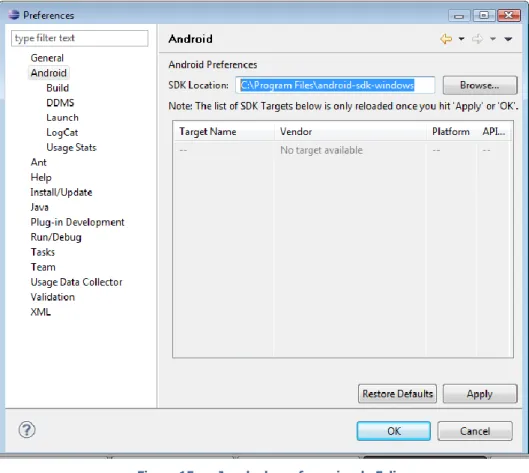Click the 'No target available' row

[x=343, y=150]
